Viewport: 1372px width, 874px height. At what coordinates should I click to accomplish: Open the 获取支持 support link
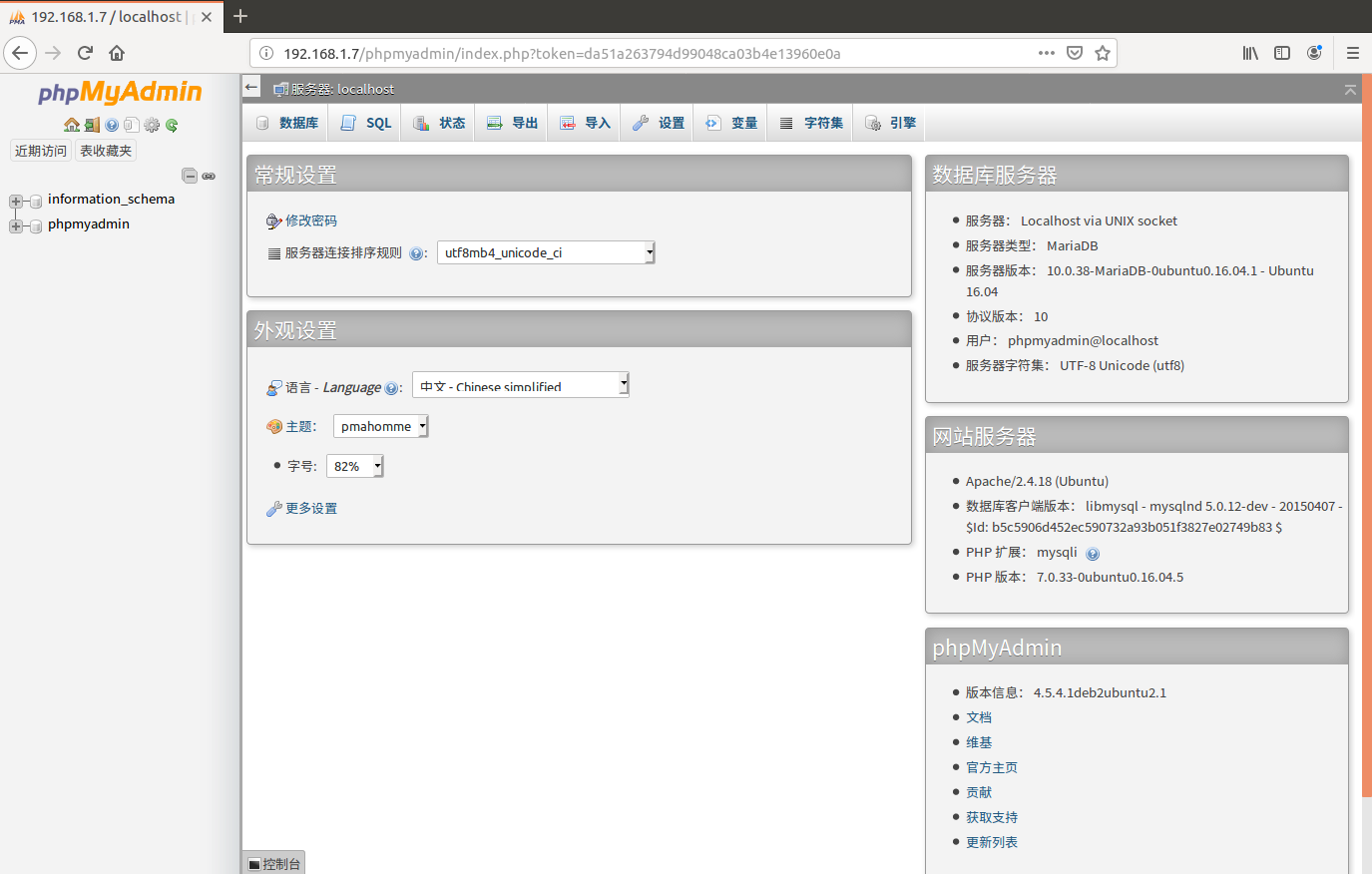(992, 817)
